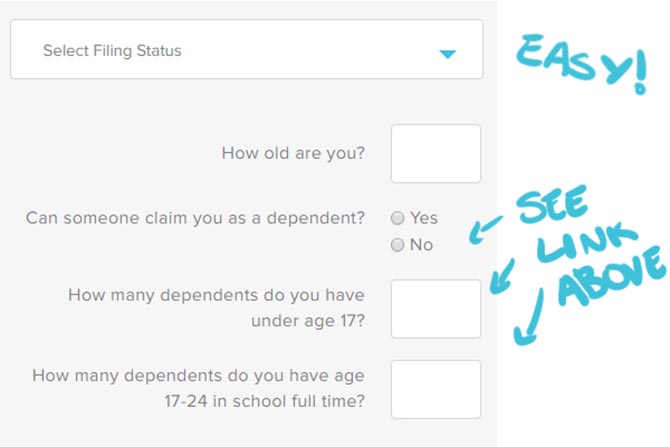This screenshot has width=670, height=447.
Task: Click the blue dropdown arrow triangle
Action: [447, 54]
